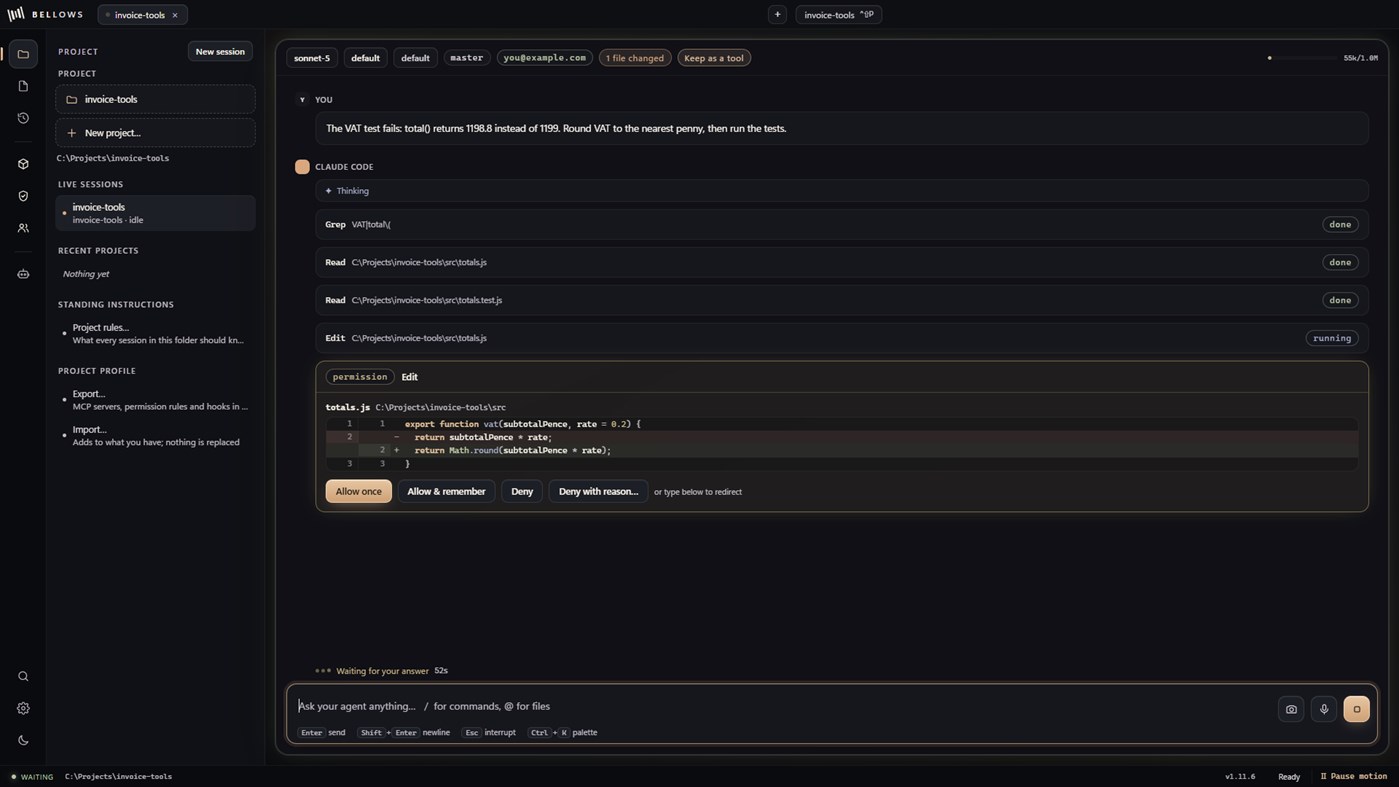The image size is (1399, 787).
Task: Click the New session button
Action: click(220, 51)
